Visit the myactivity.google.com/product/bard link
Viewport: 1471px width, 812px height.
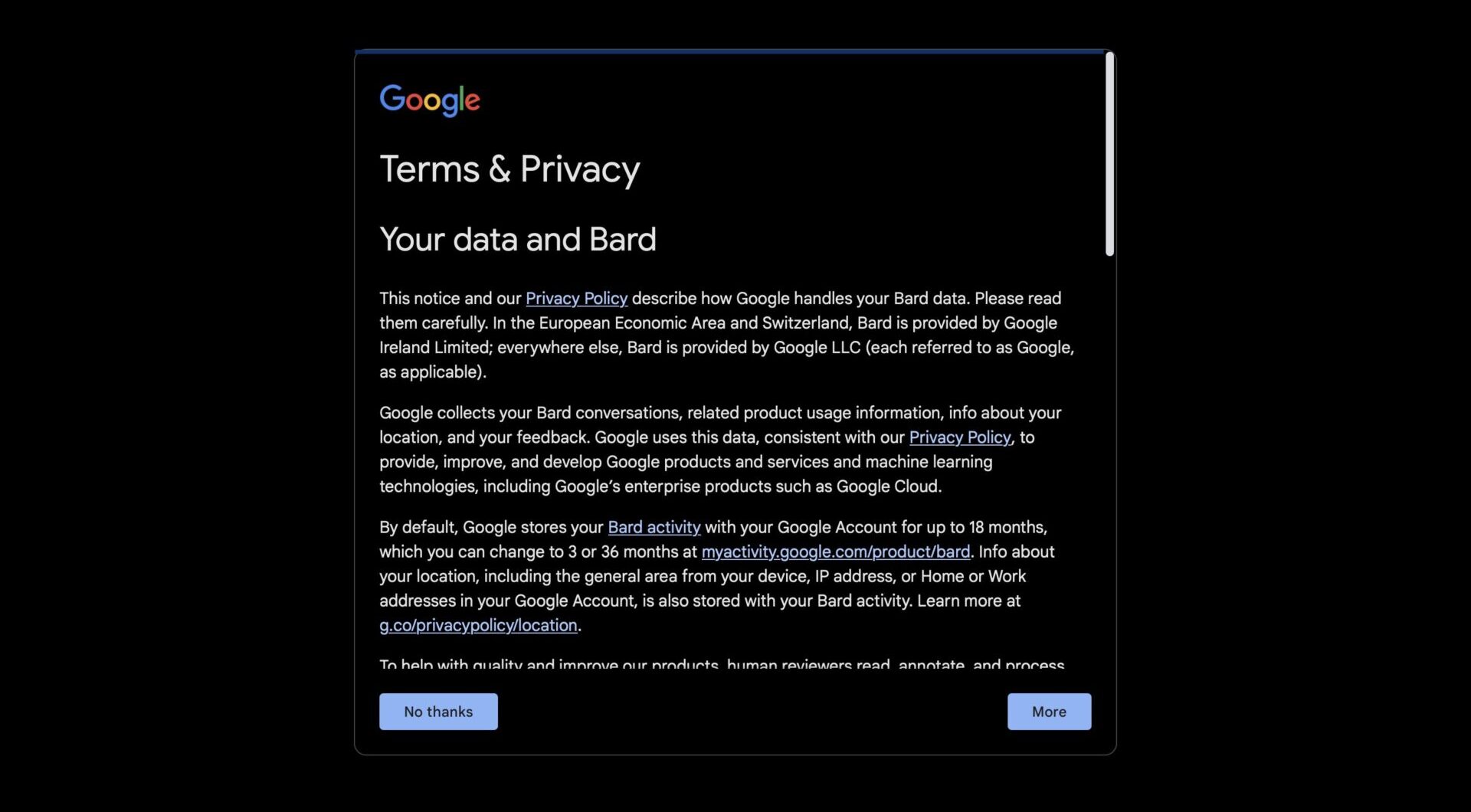click(x=835, y=552)
